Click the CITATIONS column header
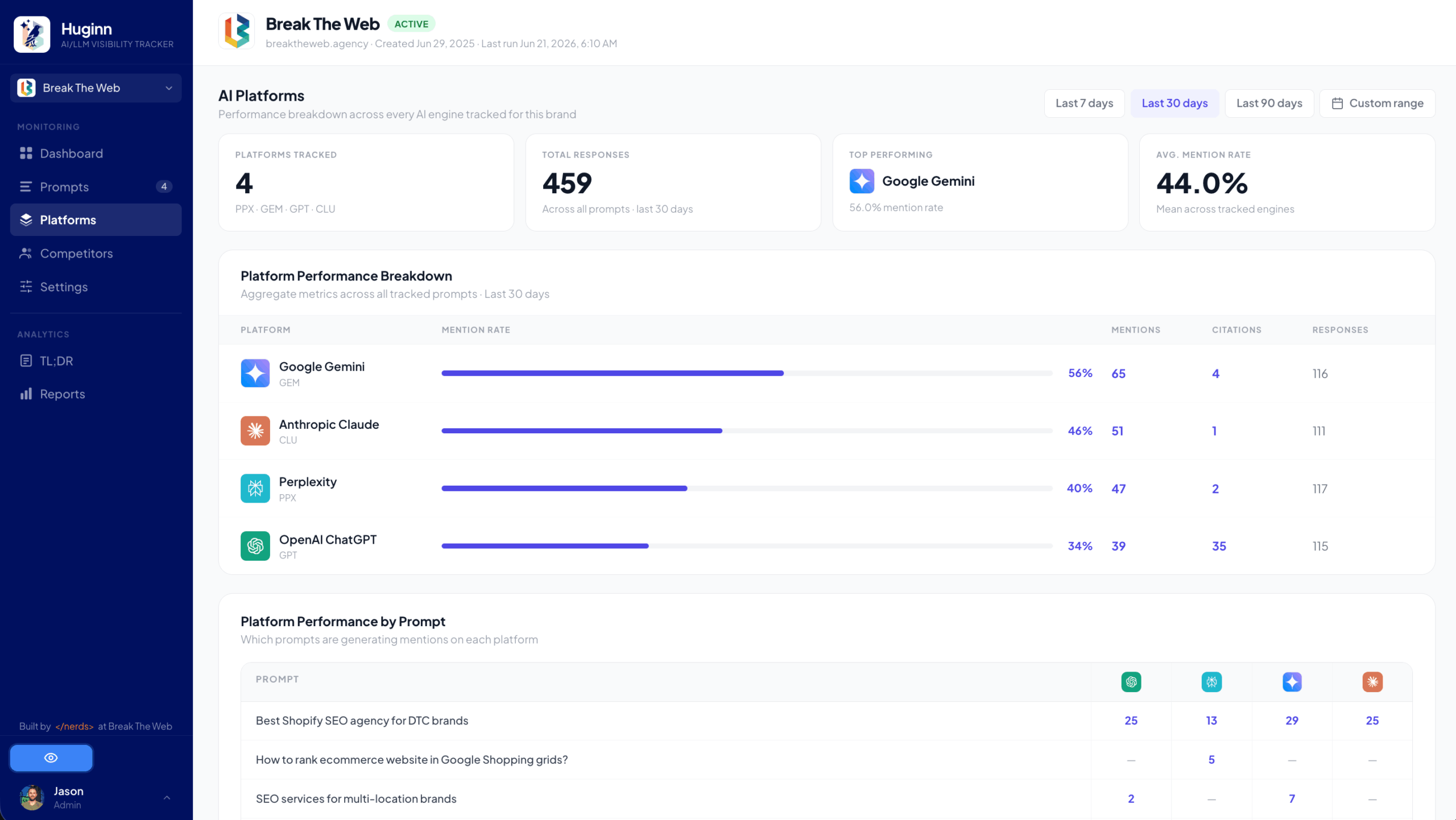Image resolution: width=1456 pixels, height=820 pixels. click(x=1236, y=330)
